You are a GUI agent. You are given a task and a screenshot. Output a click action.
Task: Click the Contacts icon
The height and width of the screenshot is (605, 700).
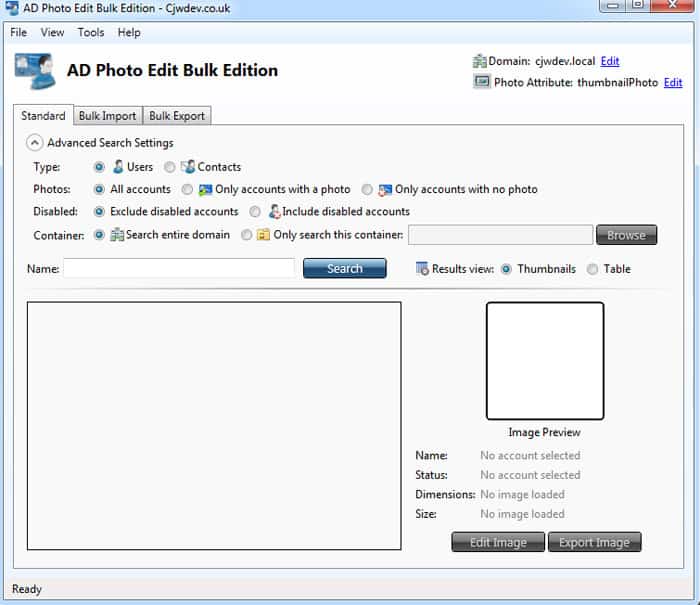click(188, 167)
